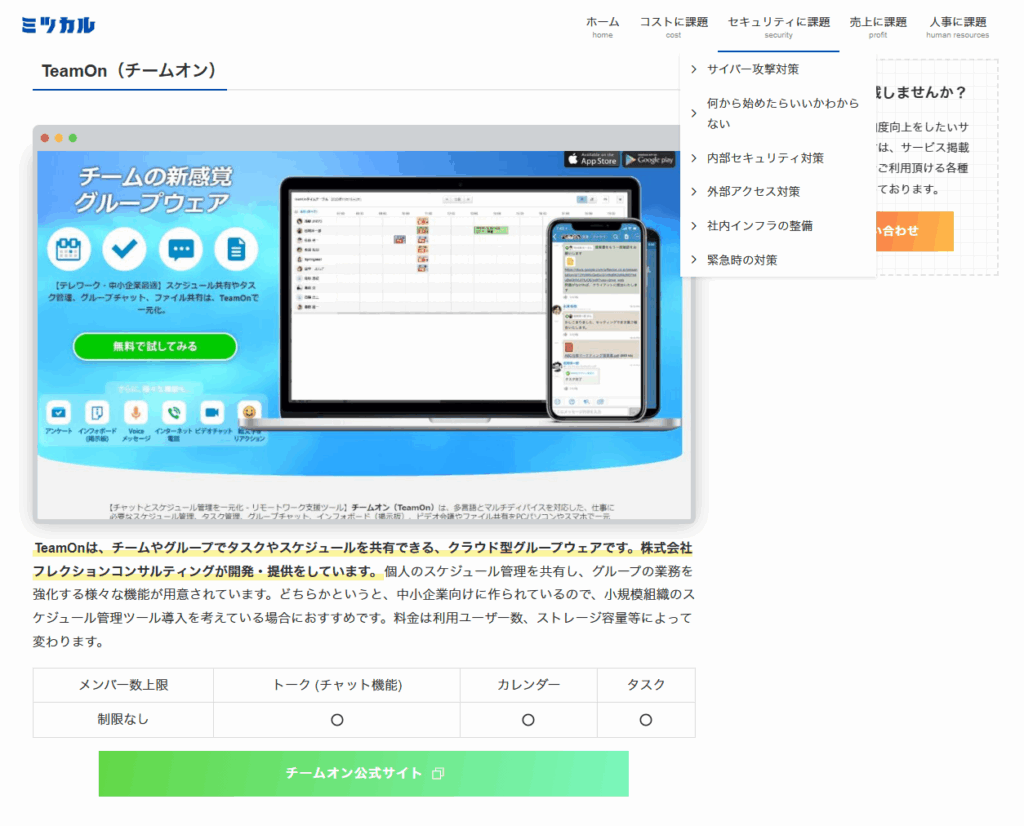Click the ミツカル site logo
The height and width of the screenshot is (826, 1024).
coord(58,25)
